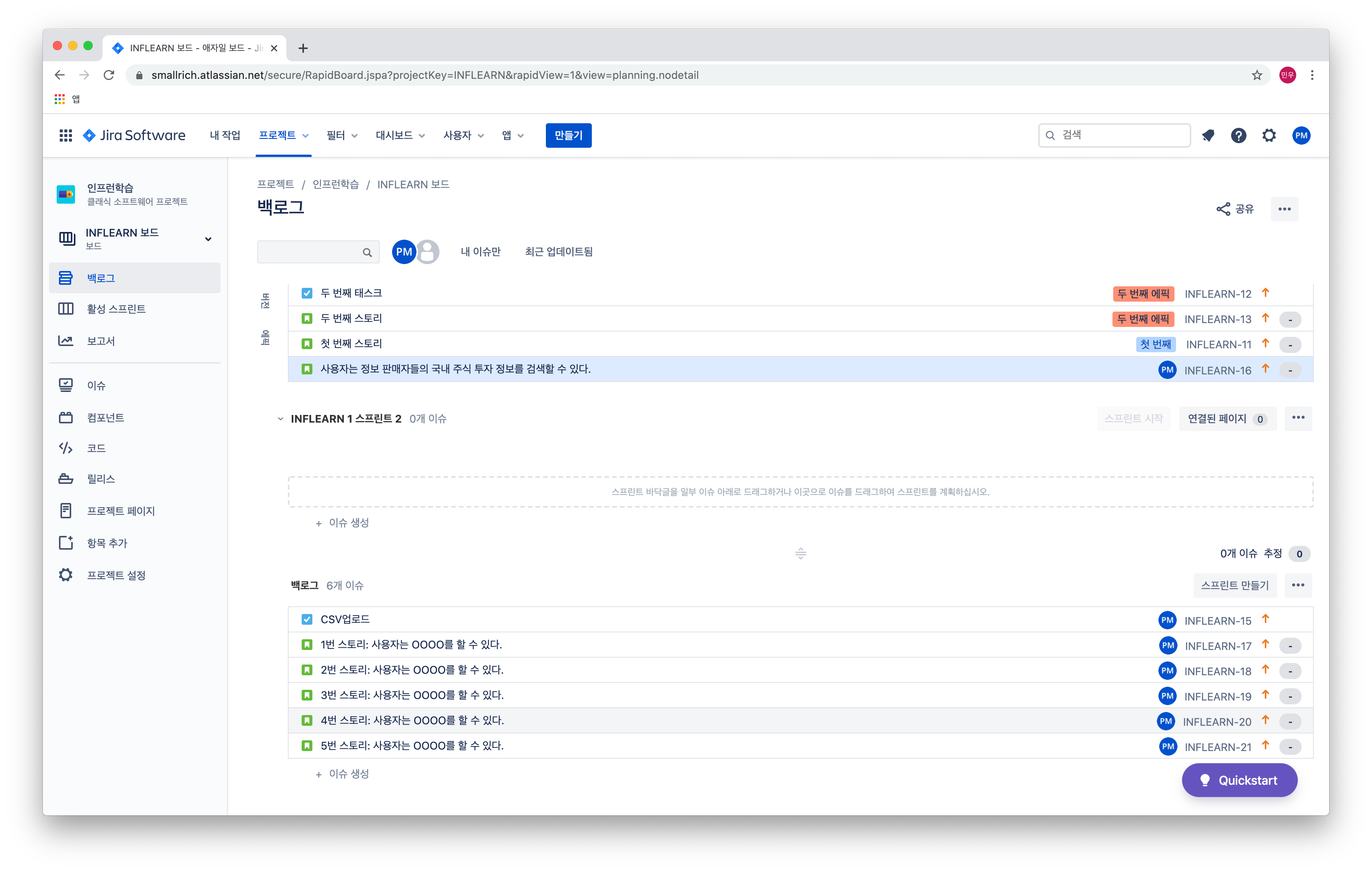Open the 필터 dropdown menu
Viewport: 1372px width, 872px height.
[x=342, y=136]
